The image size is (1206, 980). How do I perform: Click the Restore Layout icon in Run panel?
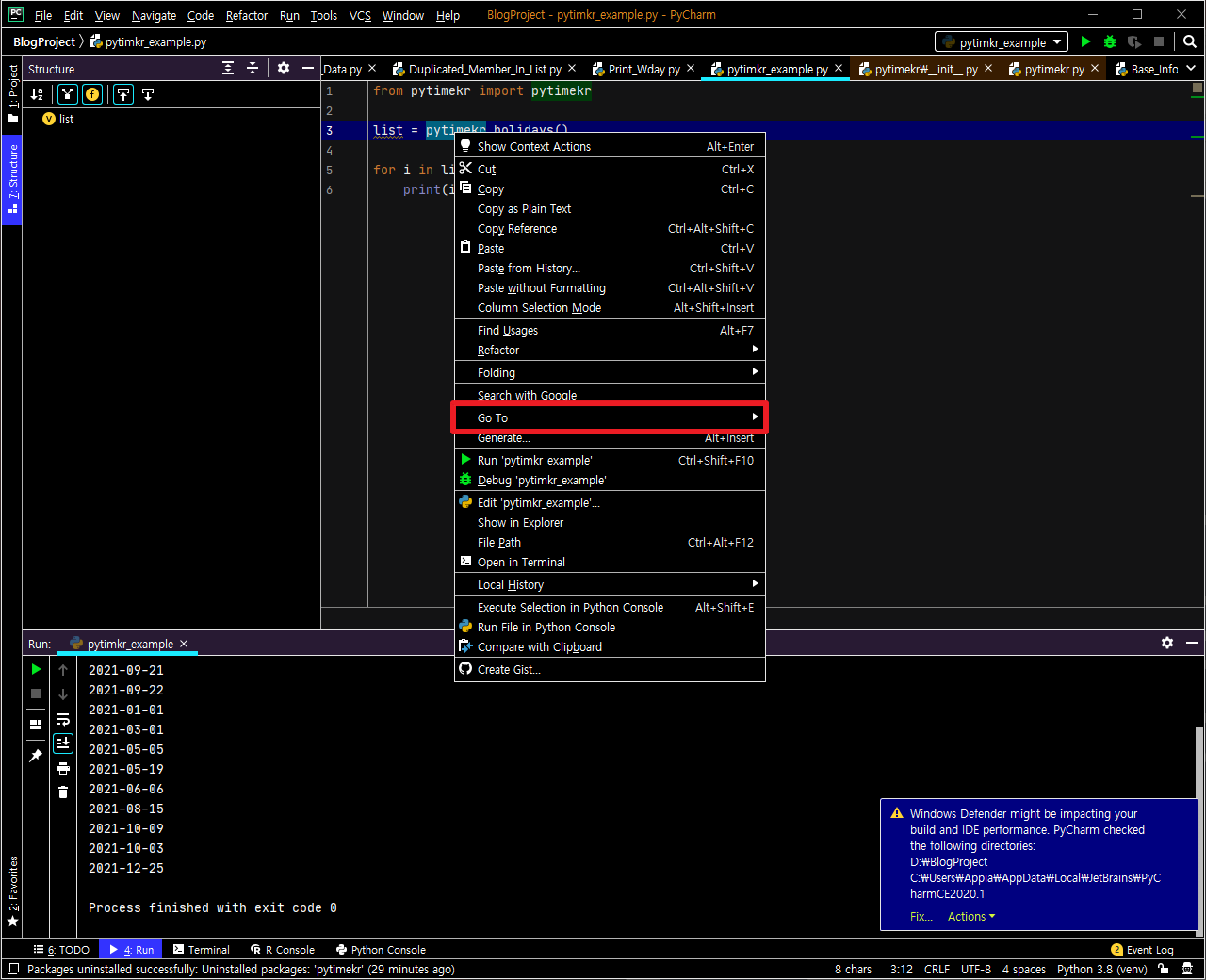(x=36, y=725)
